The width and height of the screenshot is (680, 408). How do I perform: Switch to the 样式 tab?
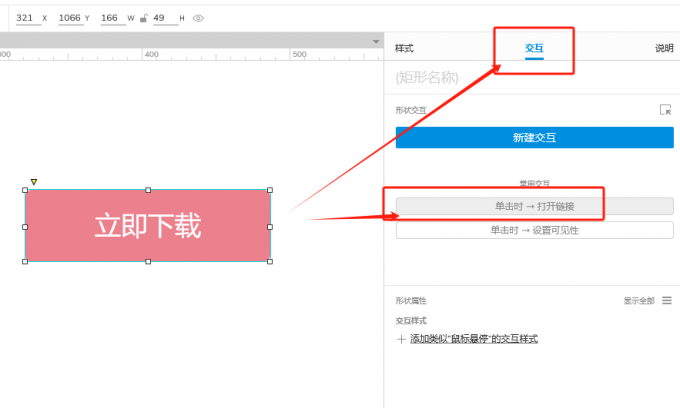tap(404, 48)
